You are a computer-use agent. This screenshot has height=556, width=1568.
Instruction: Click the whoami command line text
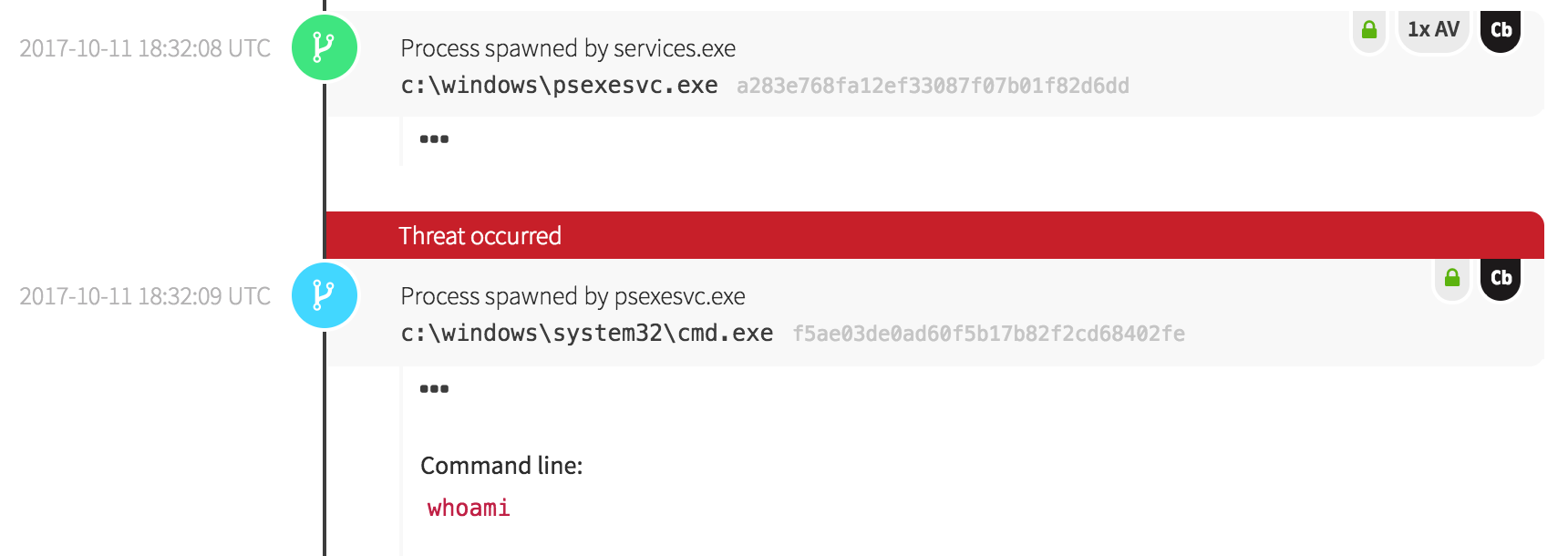469,508
